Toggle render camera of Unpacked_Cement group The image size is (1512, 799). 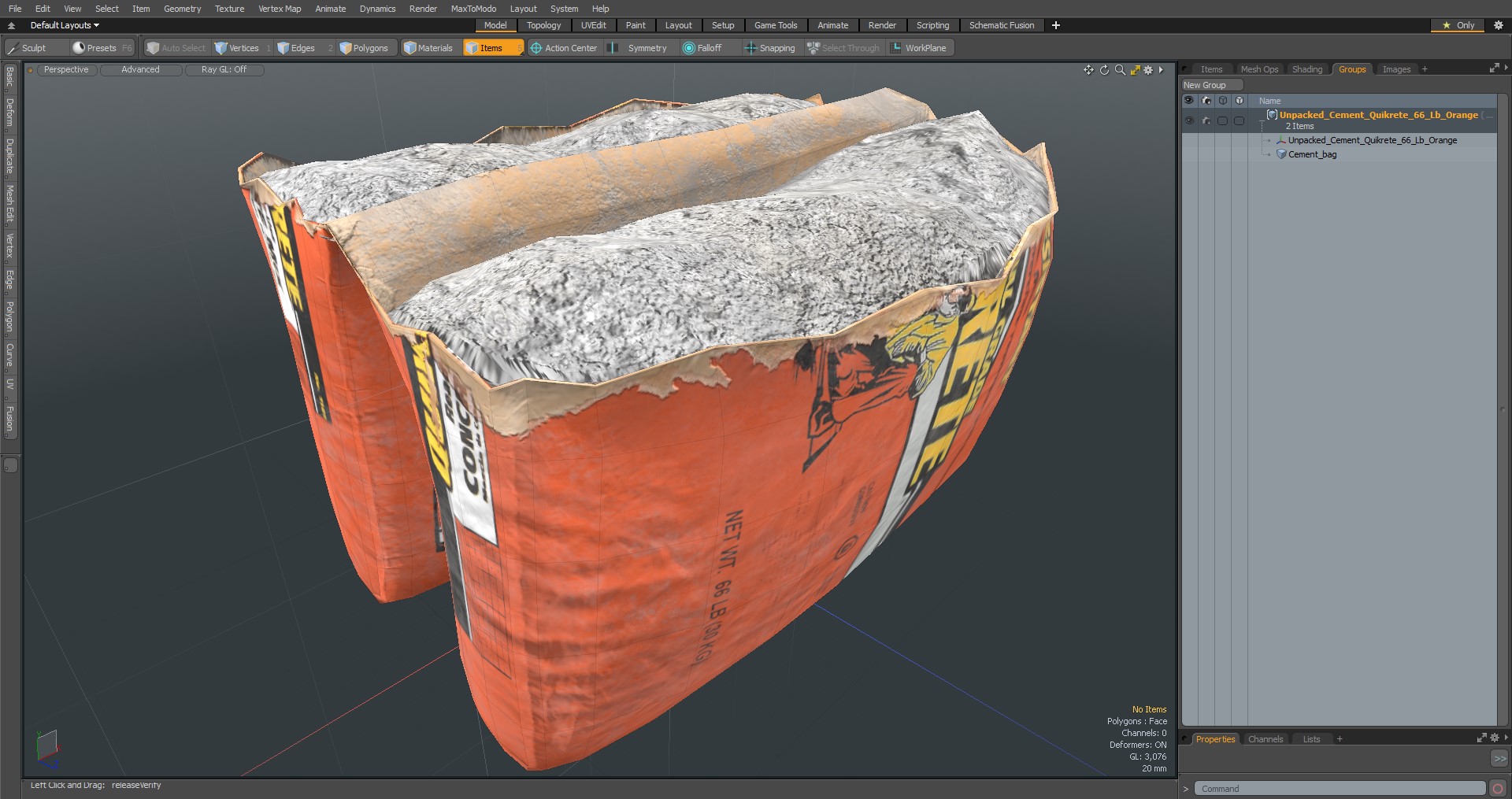(1206, 120)
